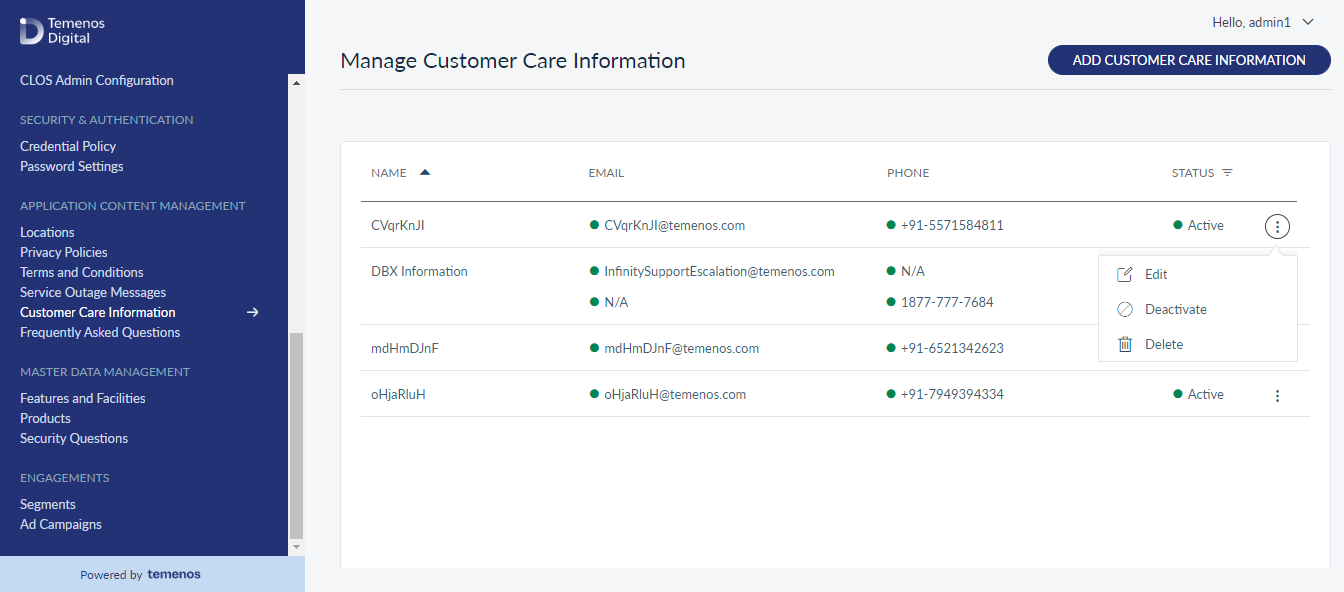Screen dimensions: 1344x592
Task: Click the Deactivate circle-slash icon
Action: 1125,309
